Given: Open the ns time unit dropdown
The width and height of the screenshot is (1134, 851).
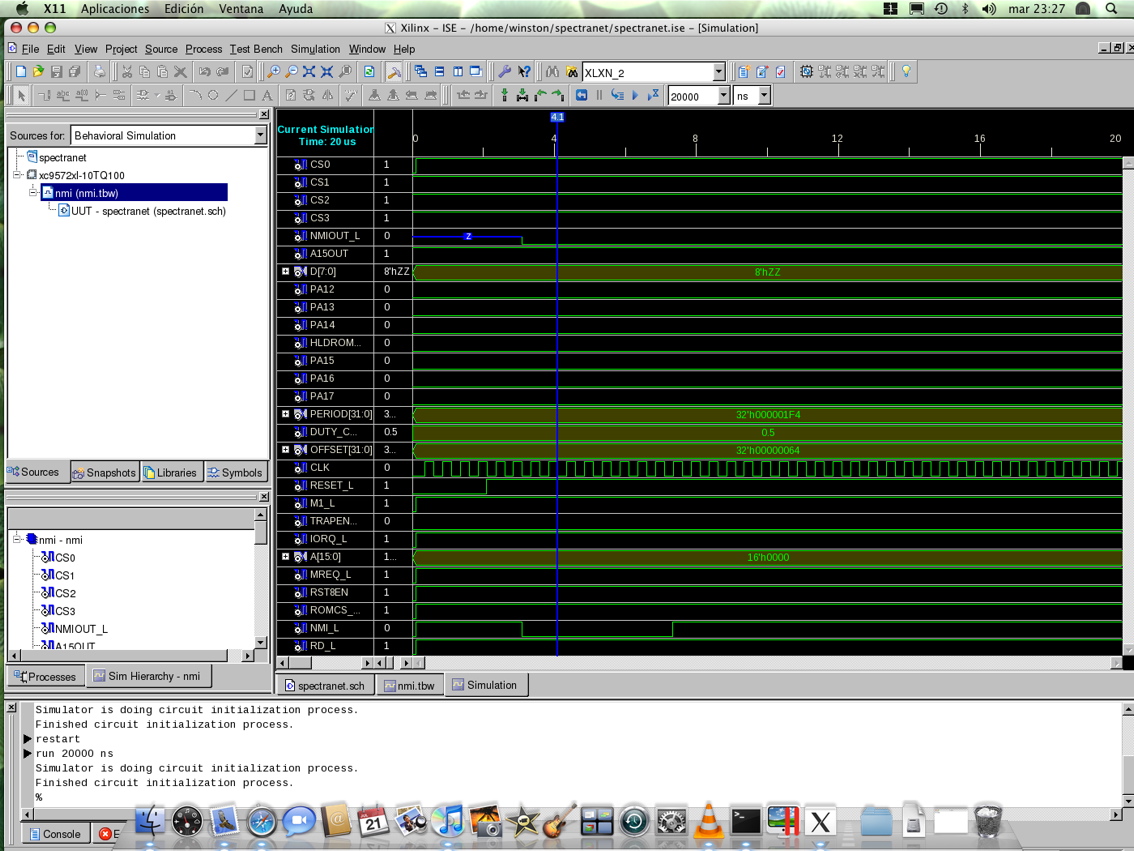Looking at the screenshot, I should pyautogui.click(x=764, y=96).
